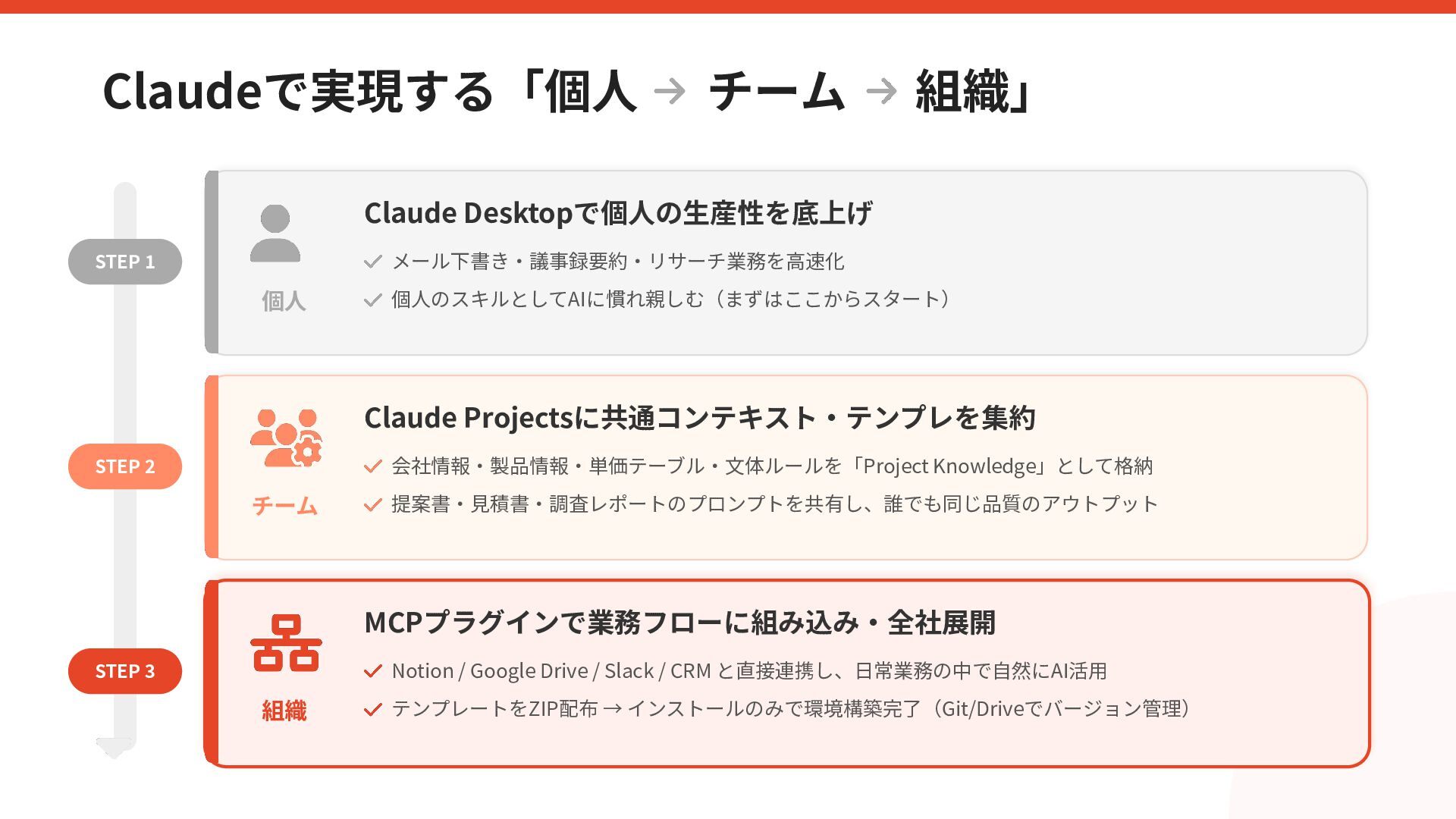Click the down arrowhead ending the timeline
The height and width of the screenshot is (819, 1456).
click(115, 747)
